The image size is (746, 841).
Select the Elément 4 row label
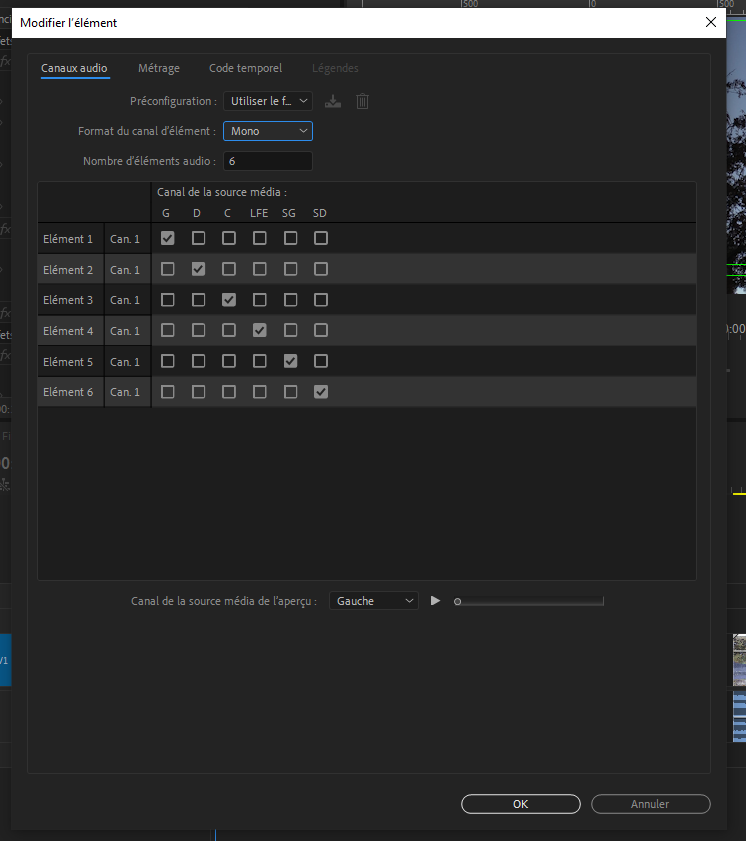pyautogui.click(x=68, y=331)
